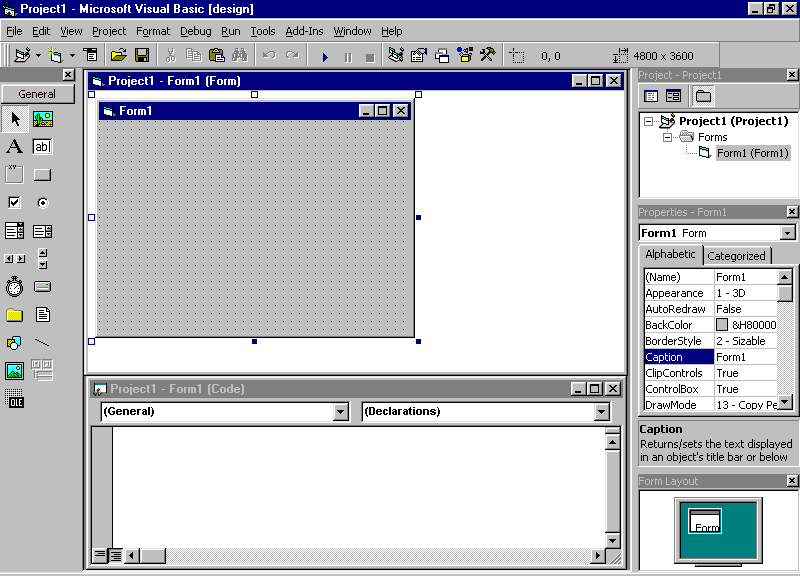Screen dimensions: 800x576
Task: Open the Format menu
Action: [x=153, y=31]
